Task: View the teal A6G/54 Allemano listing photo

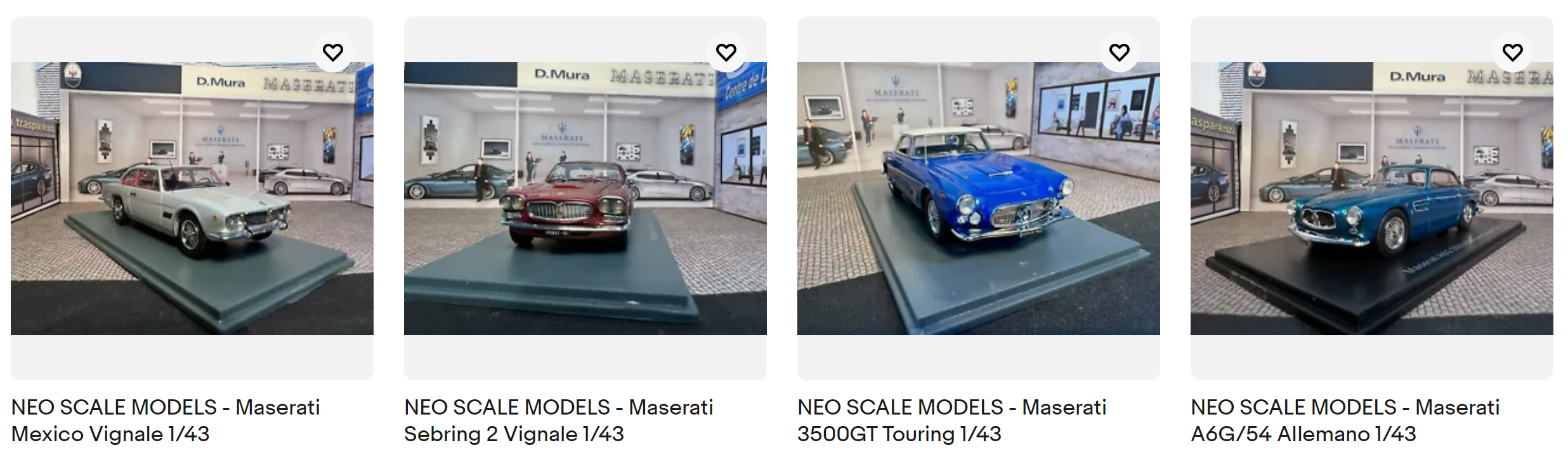Action: coord(1372,199)
